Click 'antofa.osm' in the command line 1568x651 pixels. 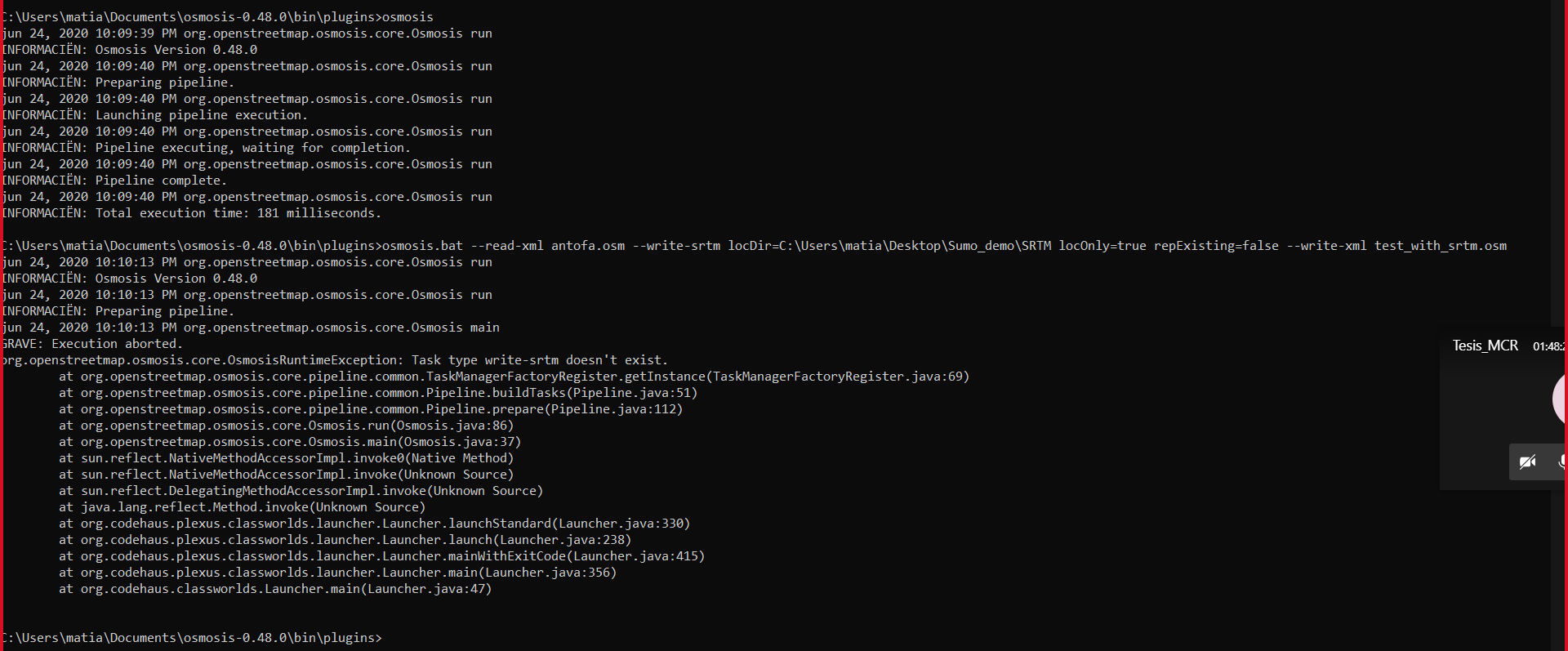(588, 246)
